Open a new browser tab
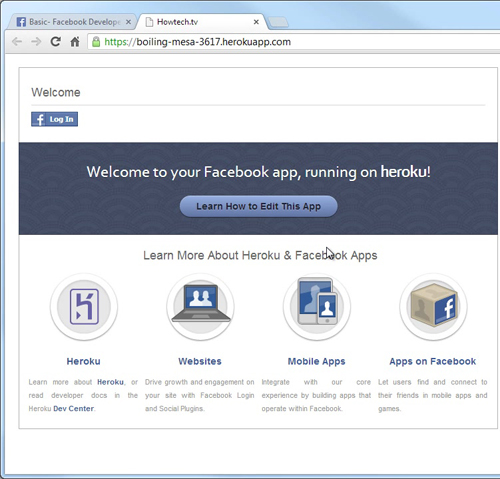 point(278,22)
